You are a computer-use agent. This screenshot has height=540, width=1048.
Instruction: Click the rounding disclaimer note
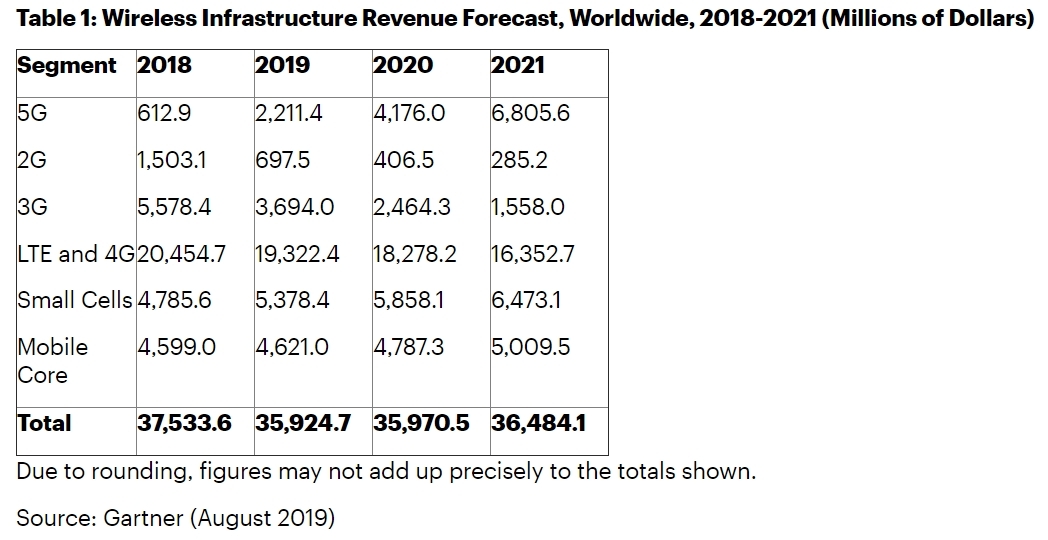386,471
